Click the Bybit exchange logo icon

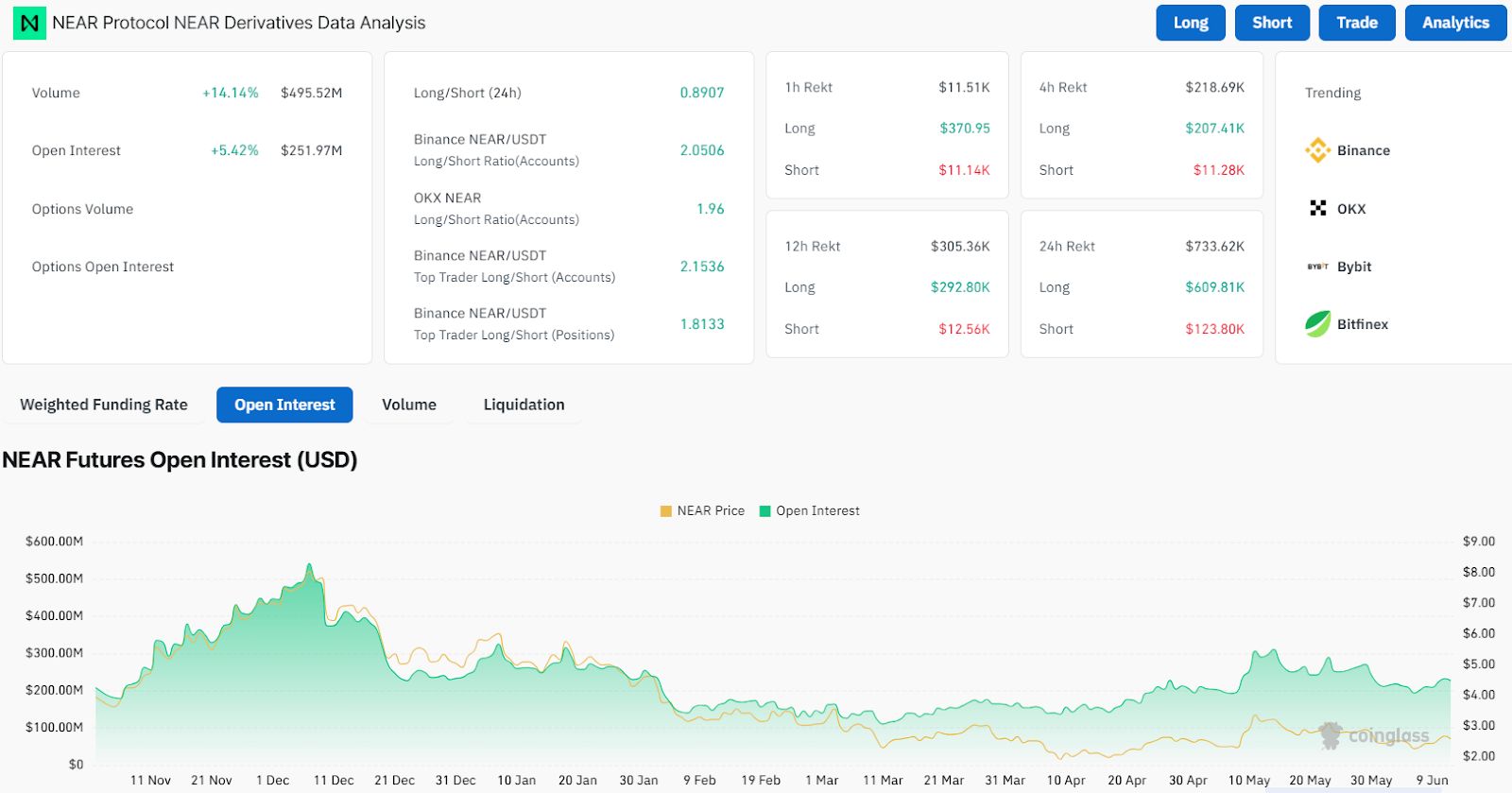[1317, 267]
